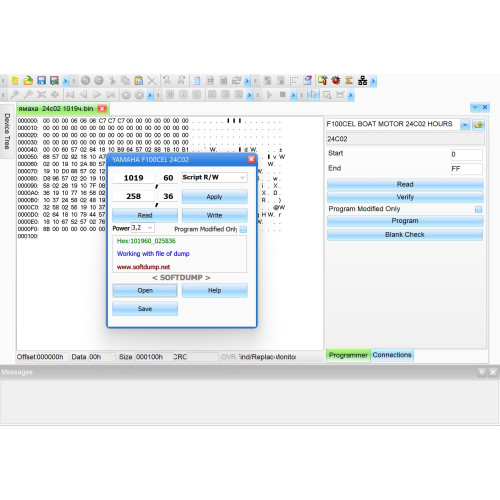Click the Apply button

(x=214, y=197)
